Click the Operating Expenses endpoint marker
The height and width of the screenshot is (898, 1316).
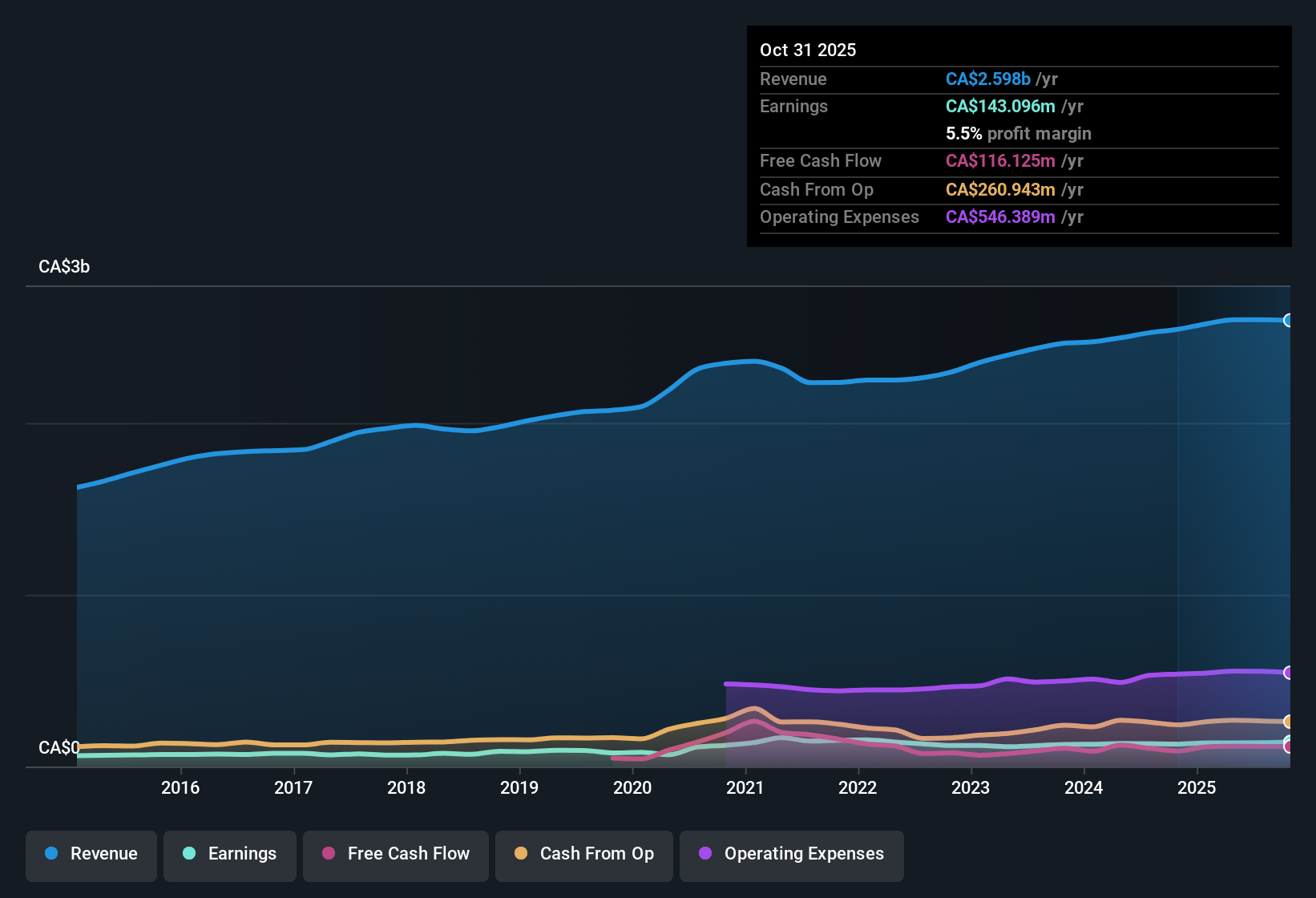coord(1289,673)
